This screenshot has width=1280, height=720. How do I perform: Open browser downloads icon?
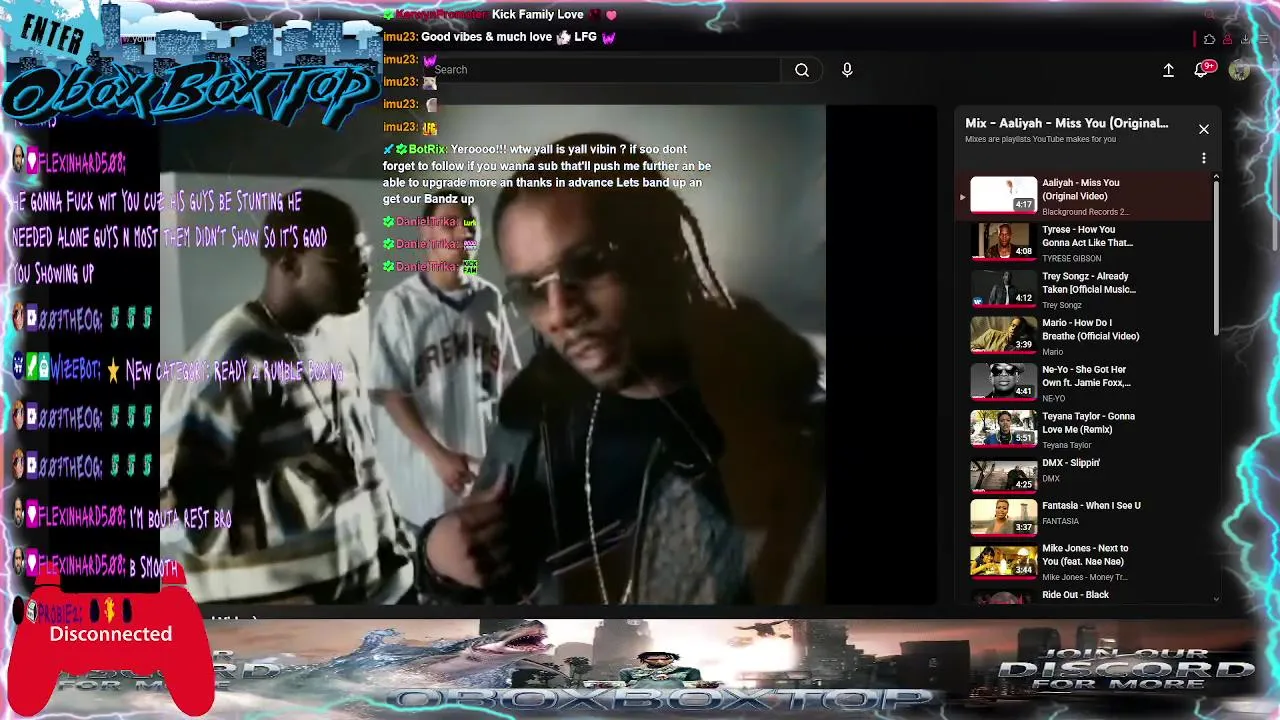click(1245, 39)
